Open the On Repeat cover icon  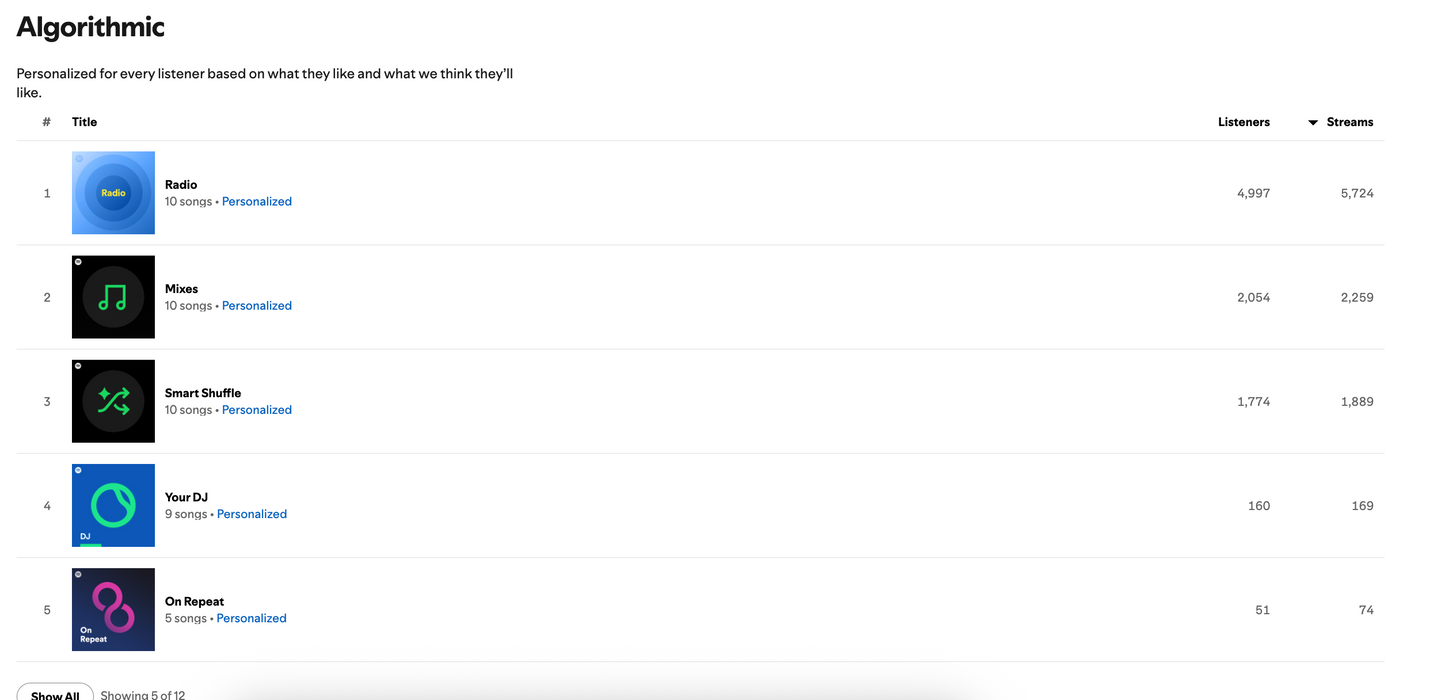click(113, 610)
